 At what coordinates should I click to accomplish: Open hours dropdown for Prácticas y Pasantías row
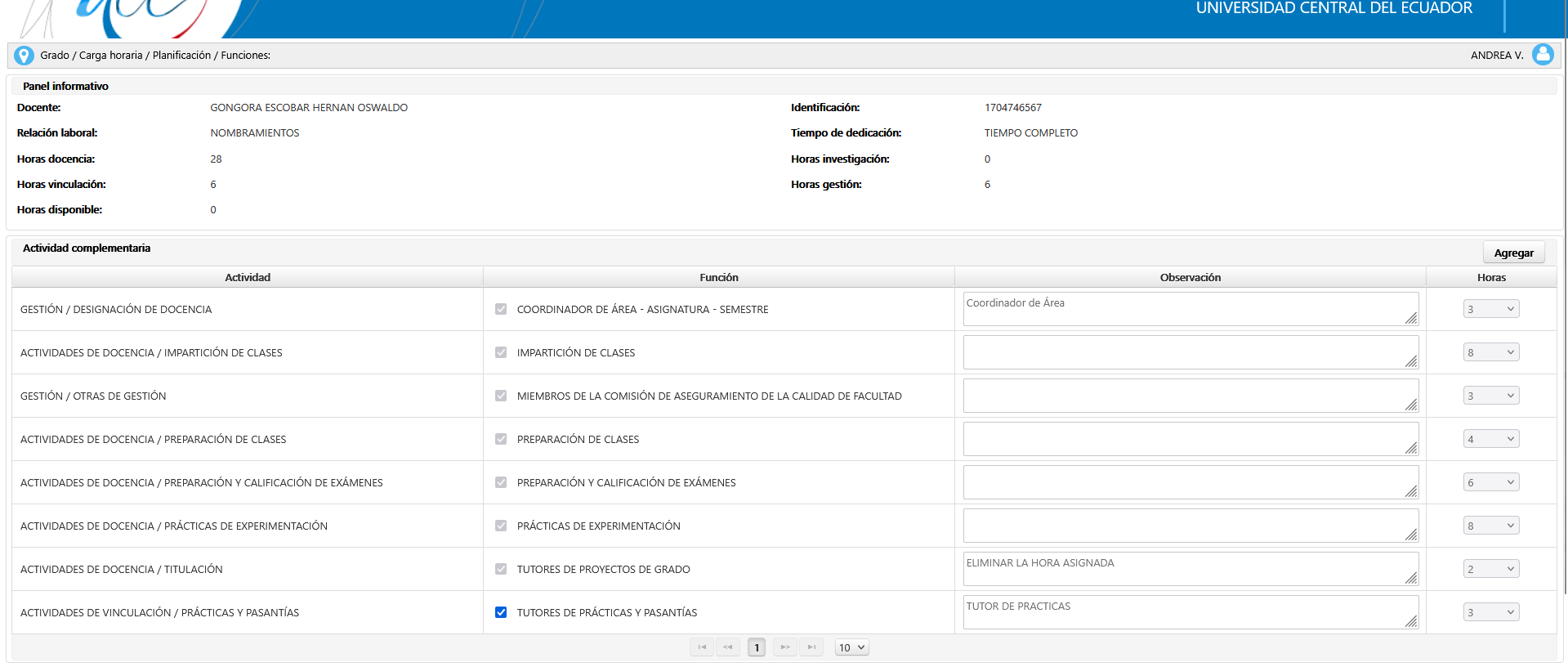click(1491, 612)
